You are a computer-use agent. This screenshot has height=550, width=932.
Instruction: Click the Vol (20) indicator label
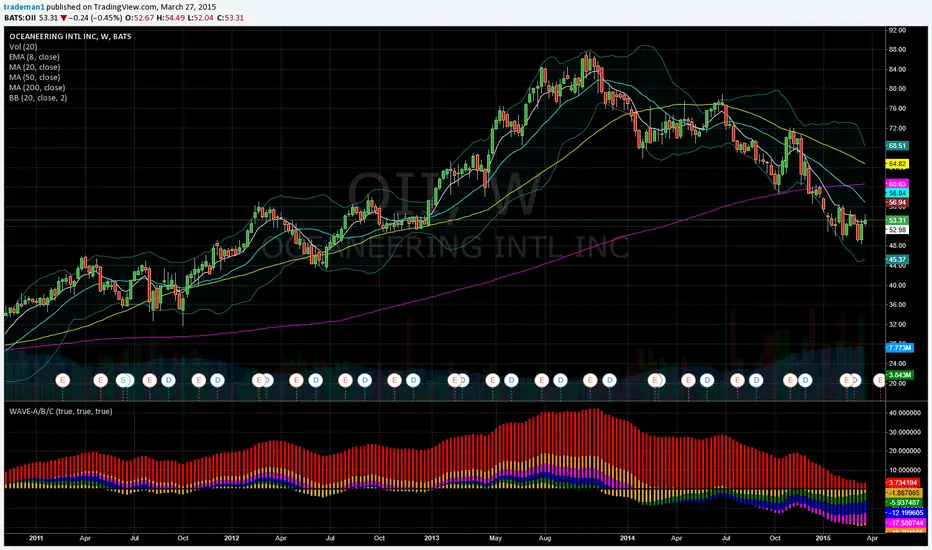click(23, 46)
